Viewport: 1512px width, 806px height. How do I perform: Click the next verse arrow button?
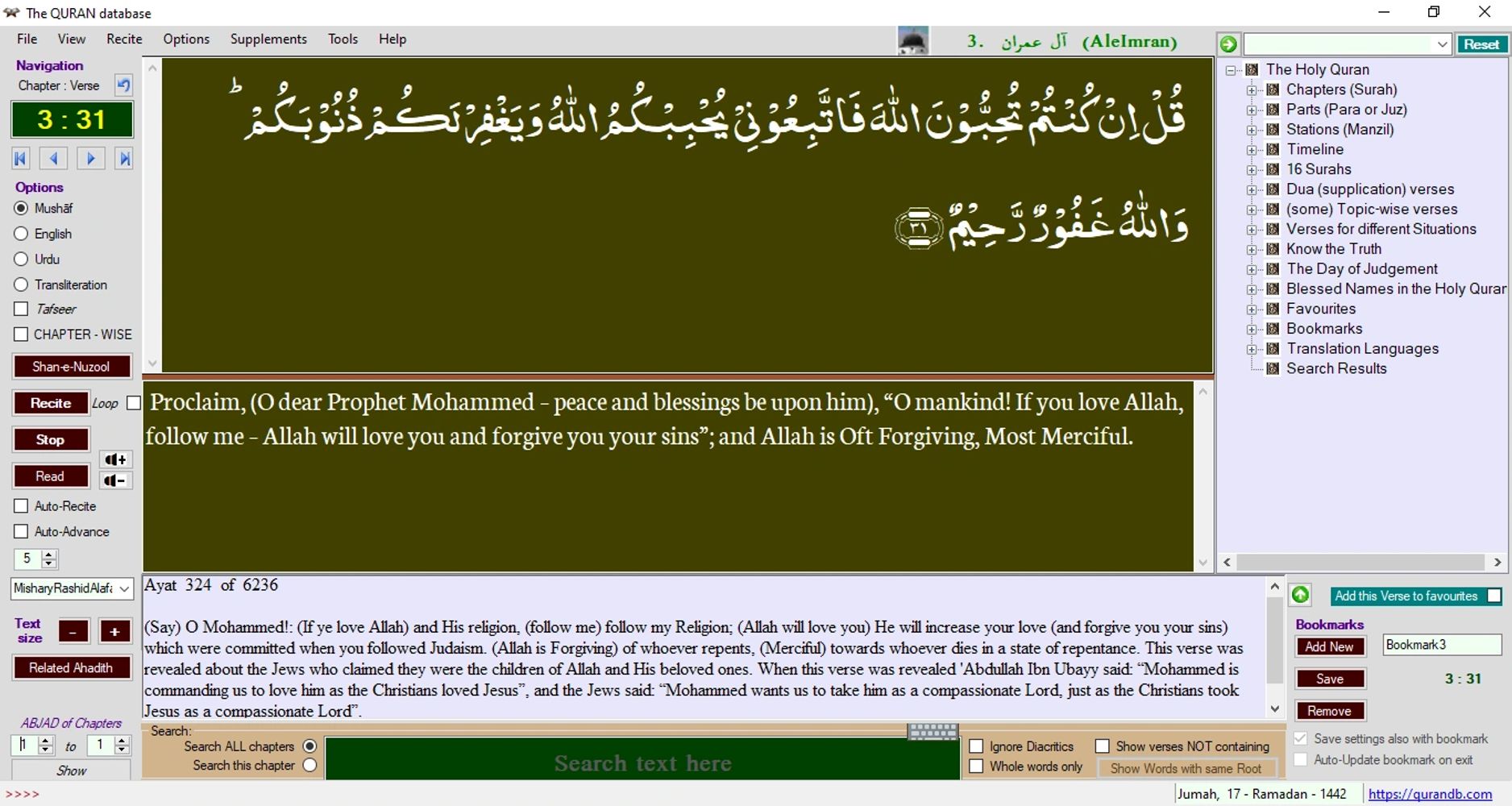tap(90, 159)
